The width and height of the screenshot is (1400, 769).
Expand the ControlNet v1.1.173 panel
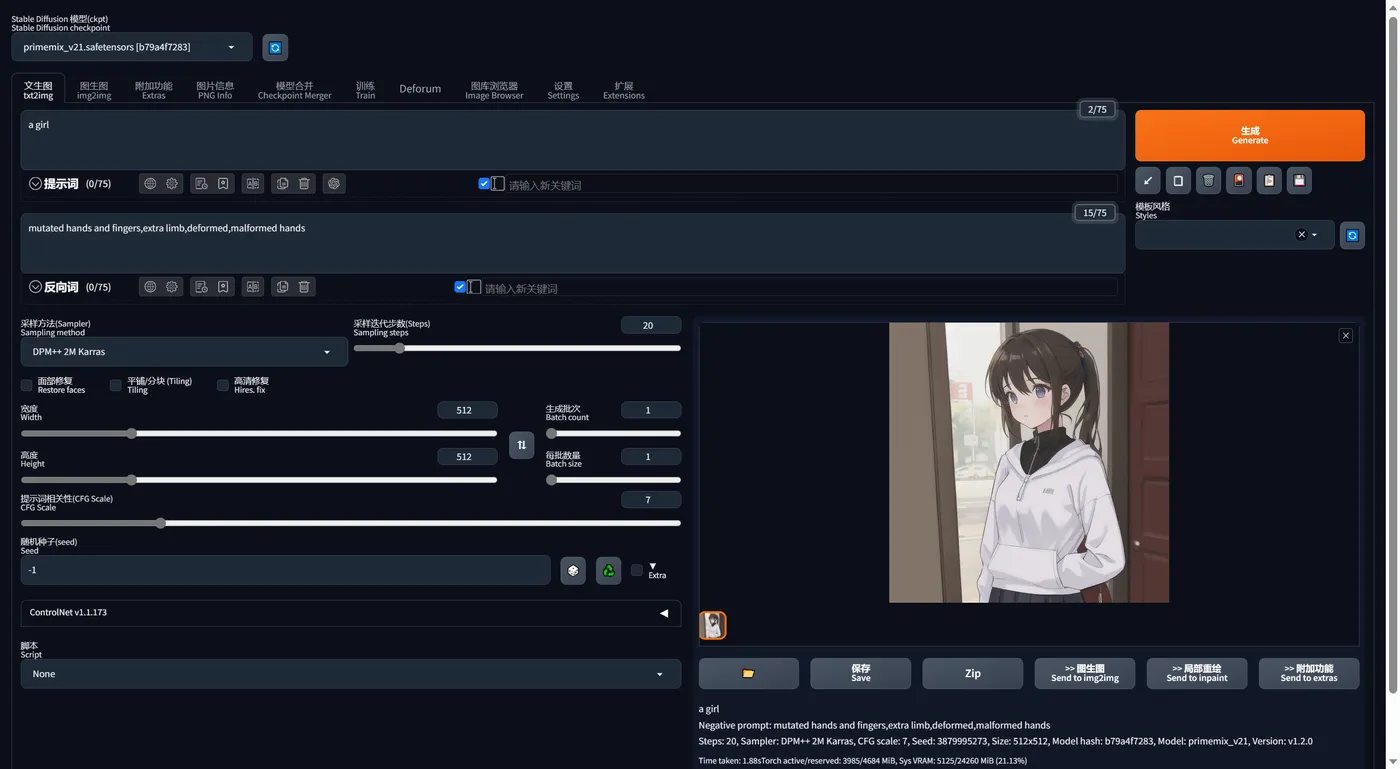click(350, 613)
